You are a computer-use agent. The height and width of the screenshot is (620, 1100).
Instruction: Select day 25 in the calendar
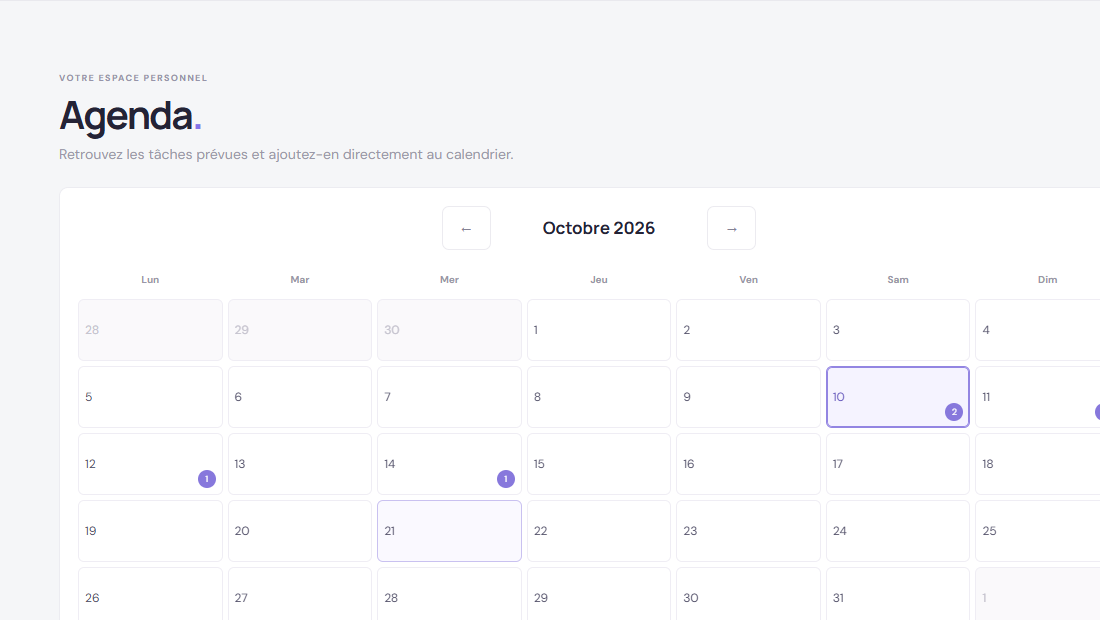[x=1038, y=531]
